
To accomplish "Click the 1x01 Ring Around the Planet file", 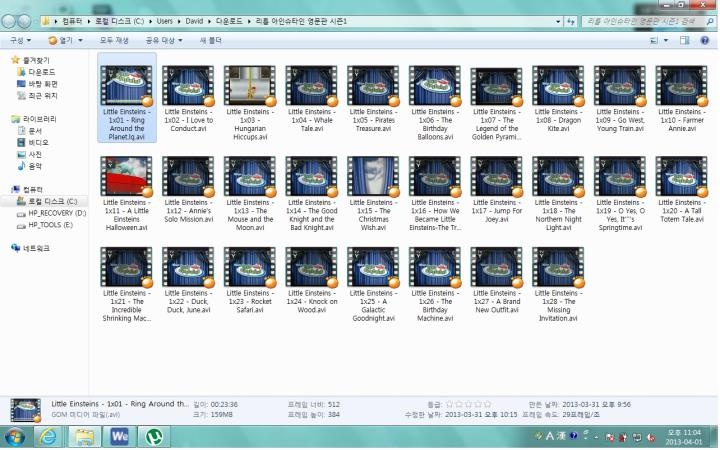I will point(126,97).
